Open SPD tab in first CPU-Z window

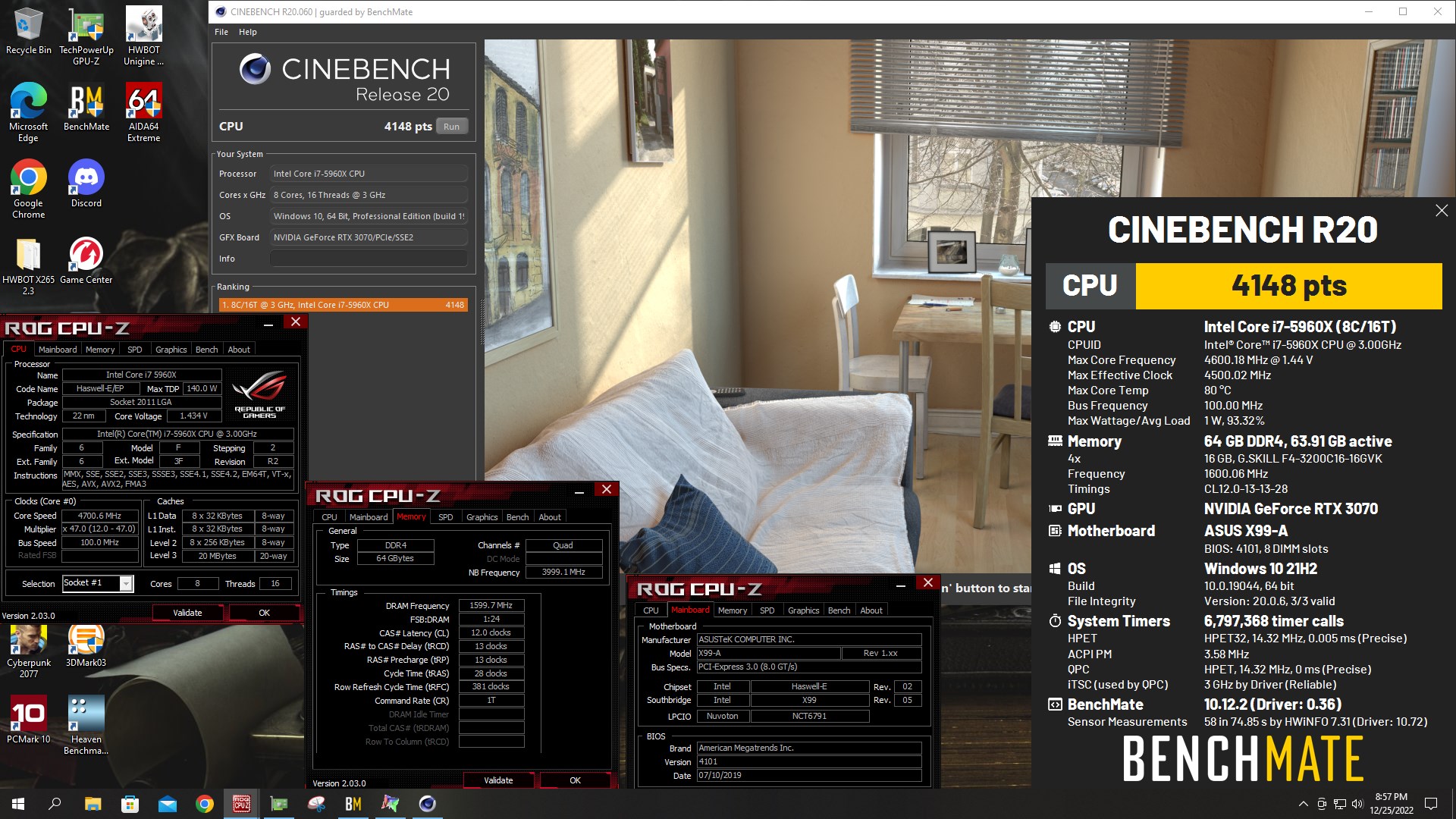(x=135, y=350)
